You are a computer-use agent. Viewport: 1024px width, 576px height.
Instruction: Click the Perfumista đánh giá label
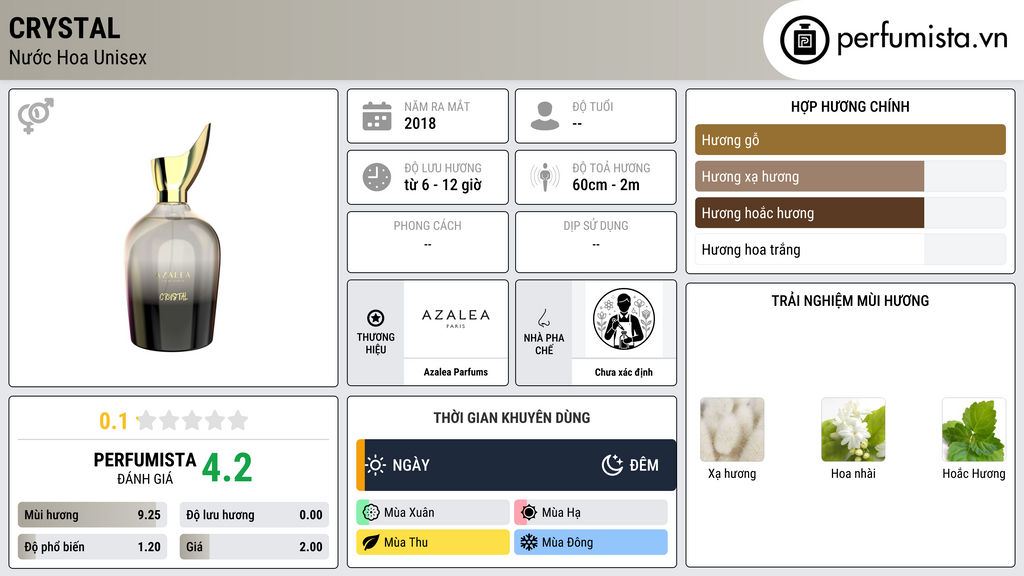[x=145, y=468]
